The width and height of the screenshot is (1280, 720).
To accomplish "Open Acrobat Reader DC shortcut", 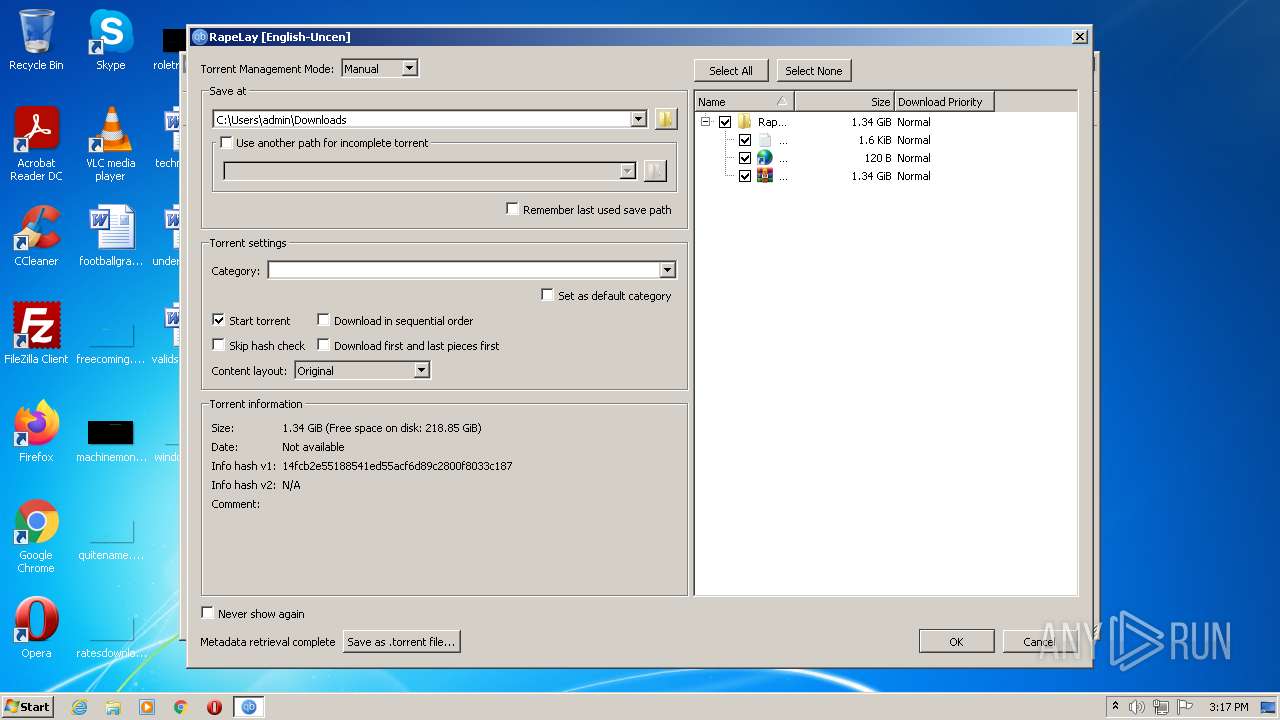I will tap(36, 144).
